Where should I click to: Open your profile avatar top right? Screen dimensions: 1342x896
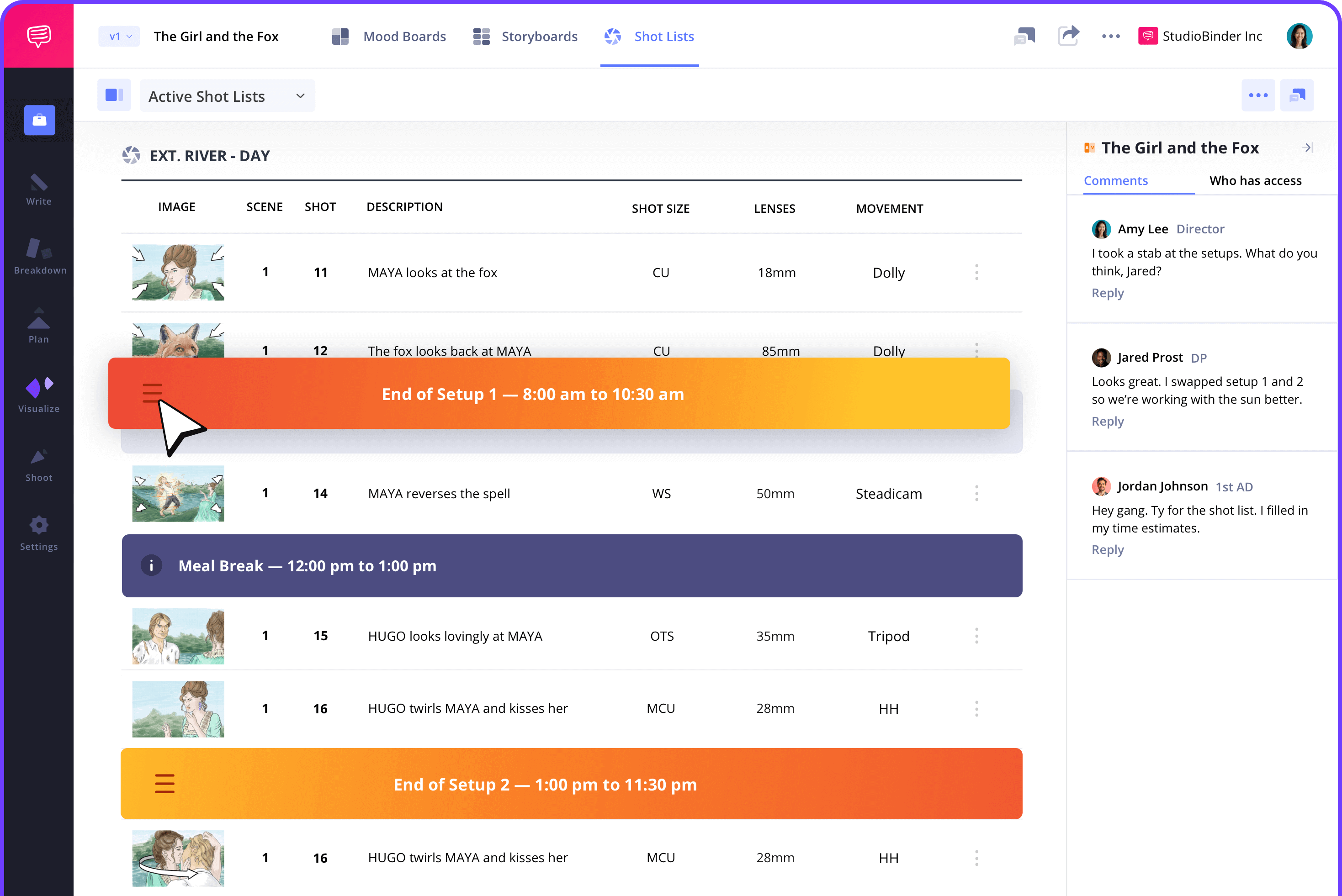click(x=1300, y=36)
